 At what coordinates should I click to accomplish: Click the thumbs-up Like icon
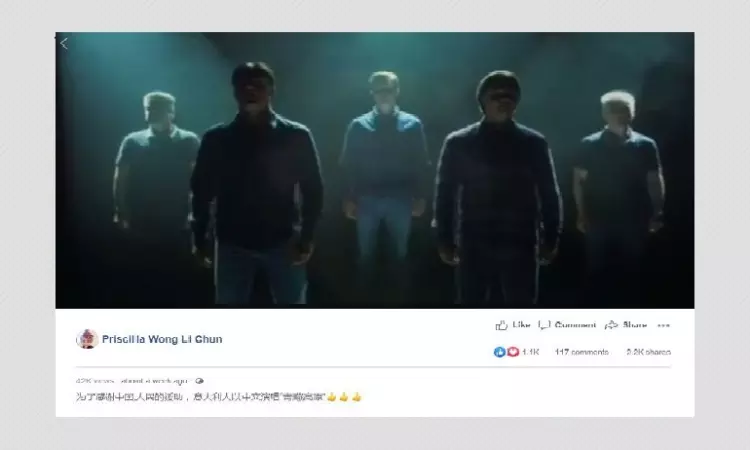(501, 325)
